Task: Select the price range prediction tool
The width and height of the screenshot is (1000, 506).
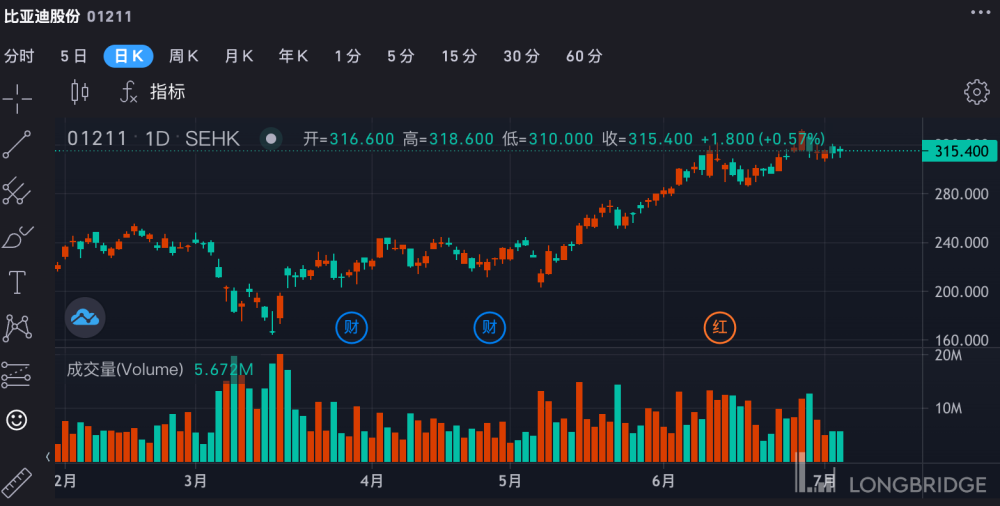Action: point(17,375)
